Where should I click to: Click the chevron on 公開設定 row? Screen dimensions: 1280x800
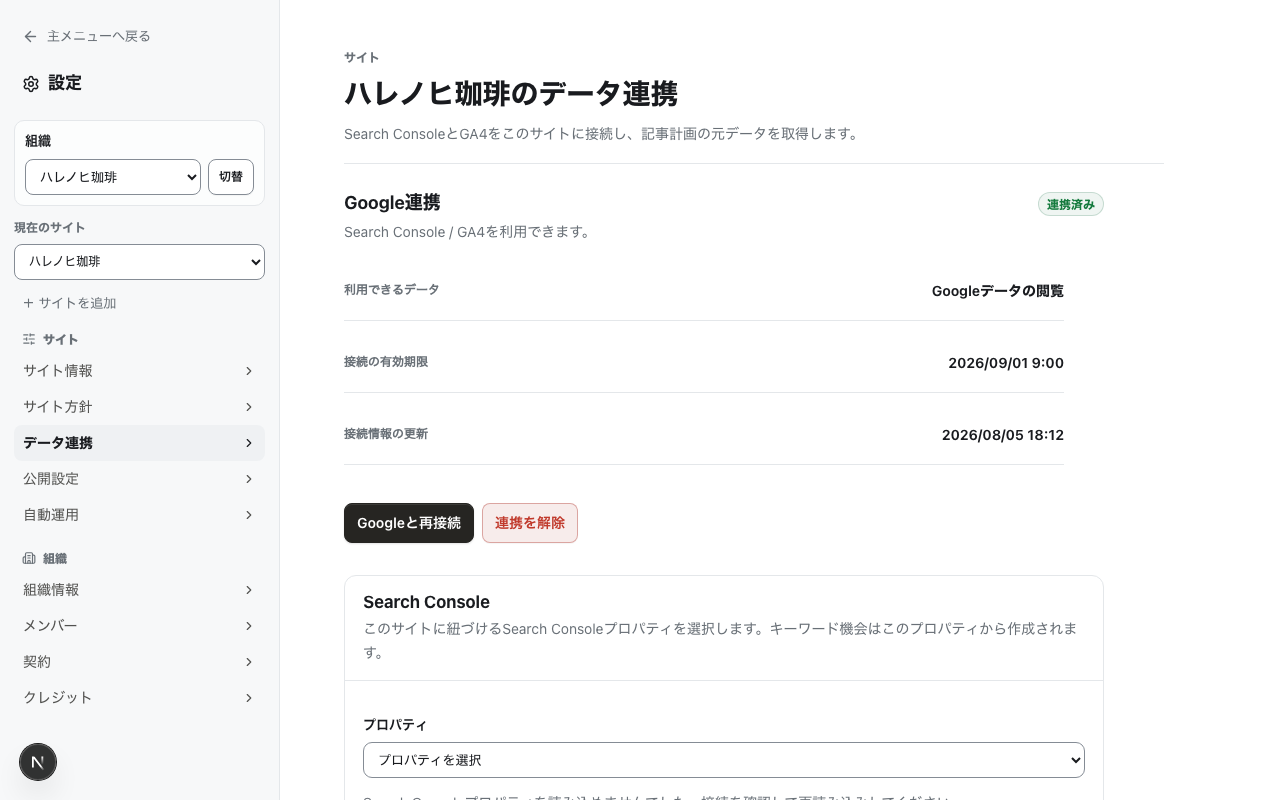click(x=249, y=479)
